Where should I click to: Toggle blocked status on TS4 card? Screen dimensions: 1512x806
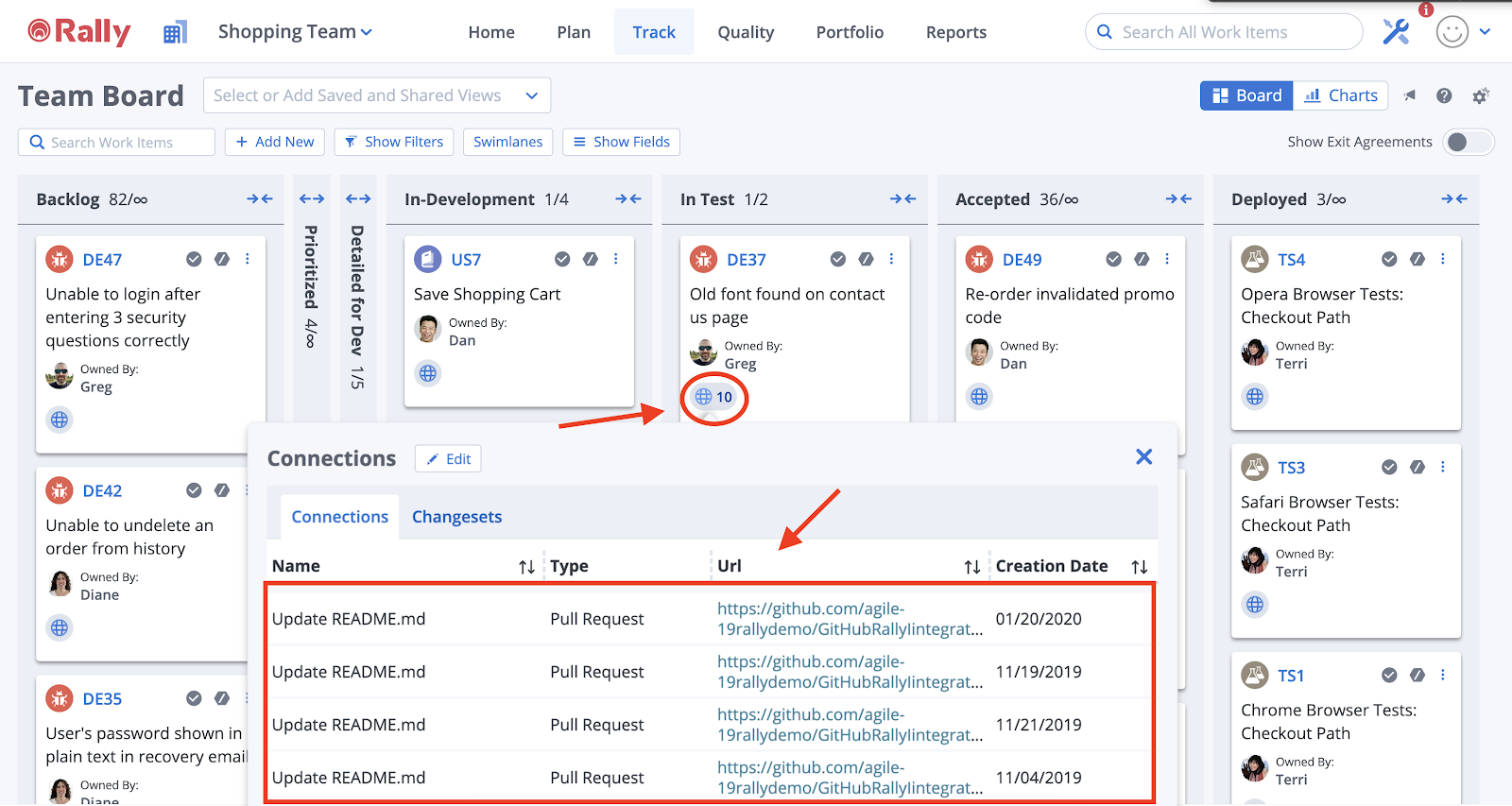pyautogui.click(x=1417, y=259)
